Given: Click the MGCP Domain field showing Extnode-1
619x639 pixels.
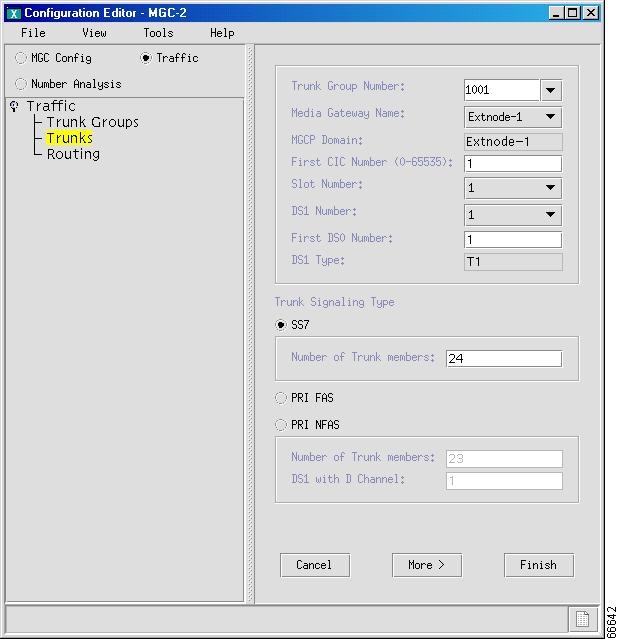Looking at the screenshot, I should pyautogui.click(x=513, y=142).
